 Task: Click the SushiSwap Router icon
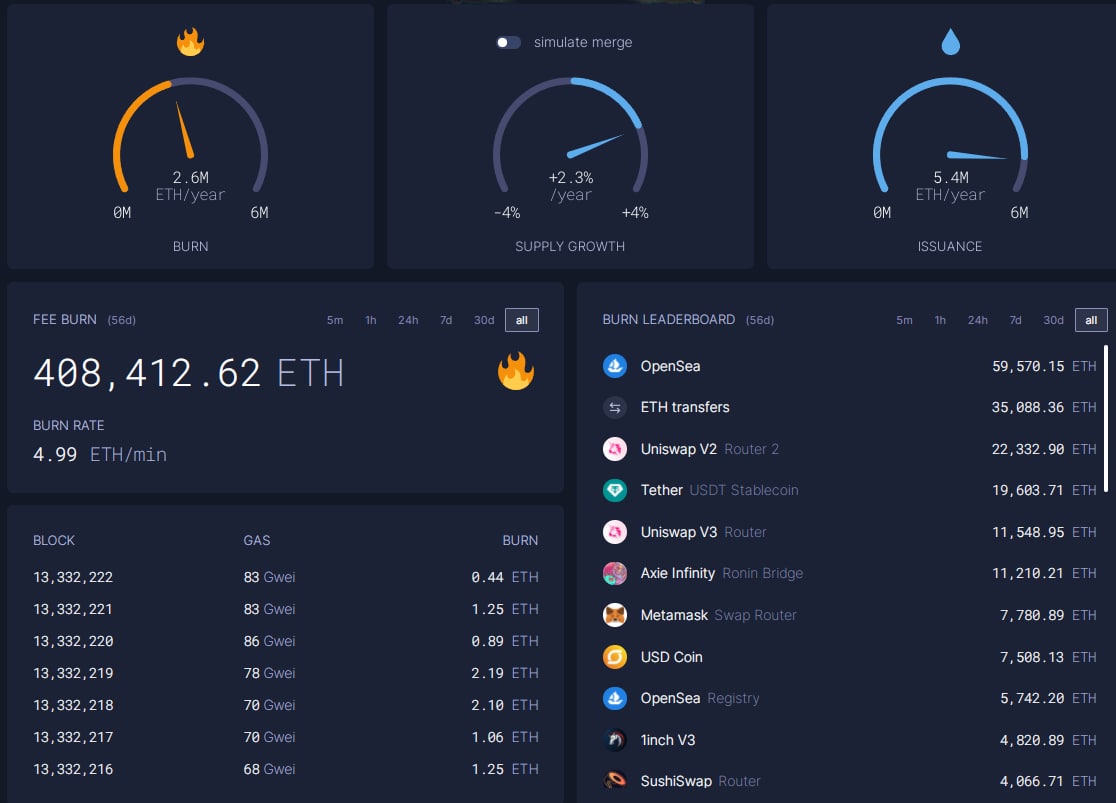coord(615,781)
